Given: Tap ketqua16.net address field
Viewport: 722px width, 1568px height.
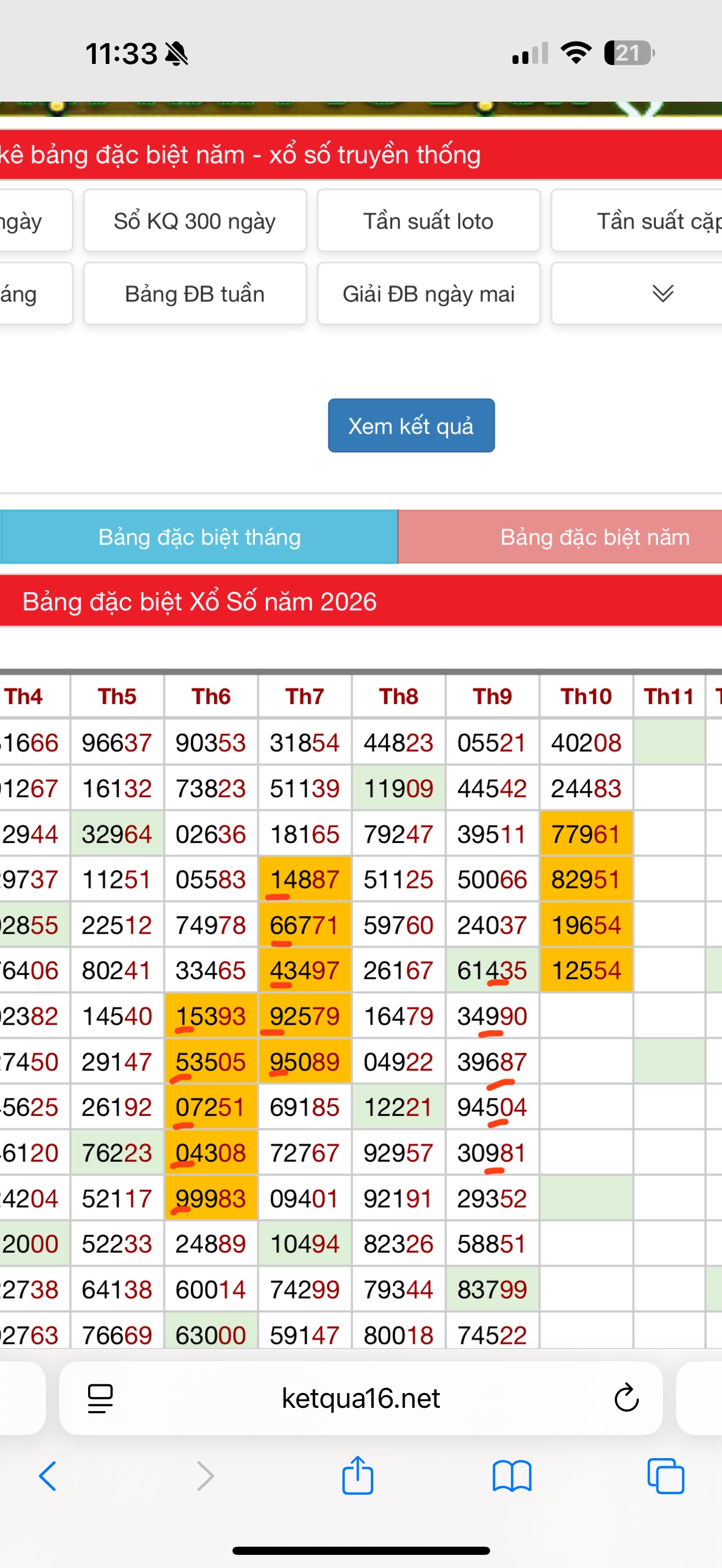Looking at the screenshot, I should [x=360, y=1398].
